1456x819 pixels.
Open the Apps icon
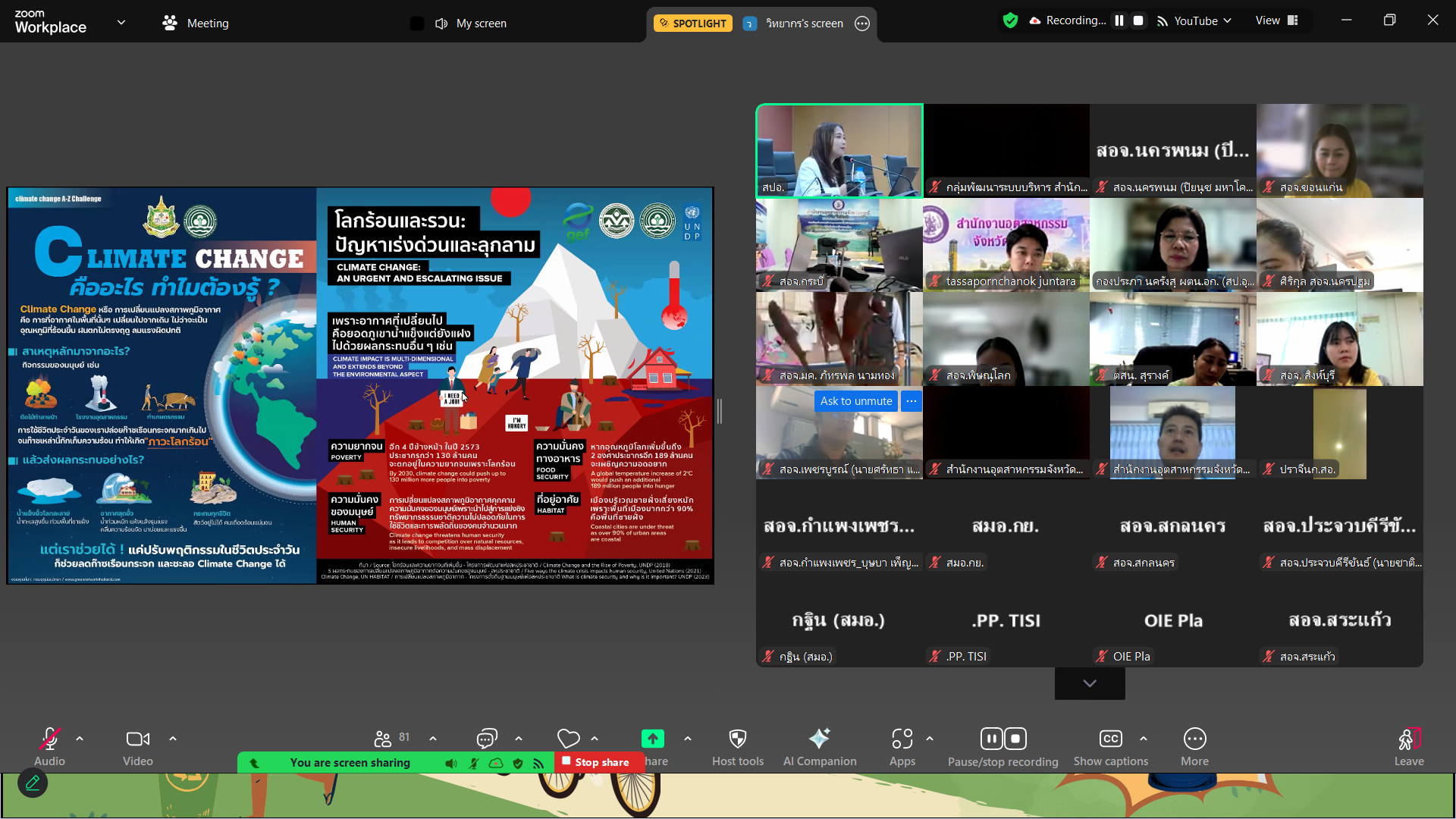point(902,739)
